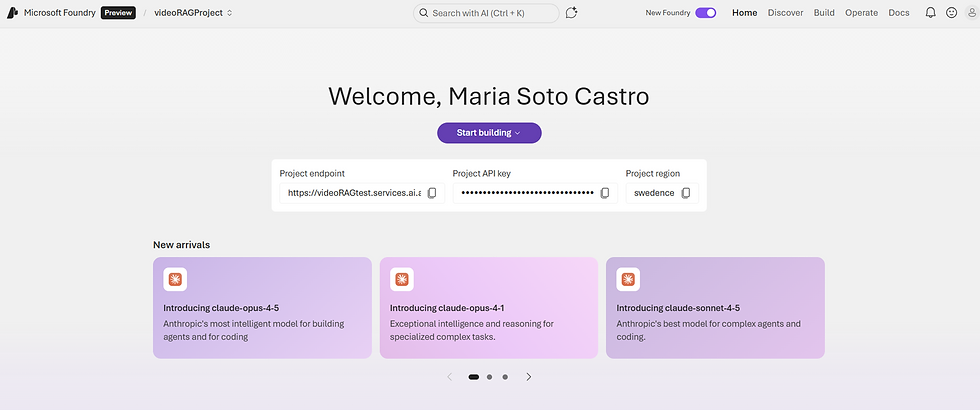Viewport: 980px width, 410px height.
Task: Click the feedback smiley icon
Action: (x=950, y=13)
